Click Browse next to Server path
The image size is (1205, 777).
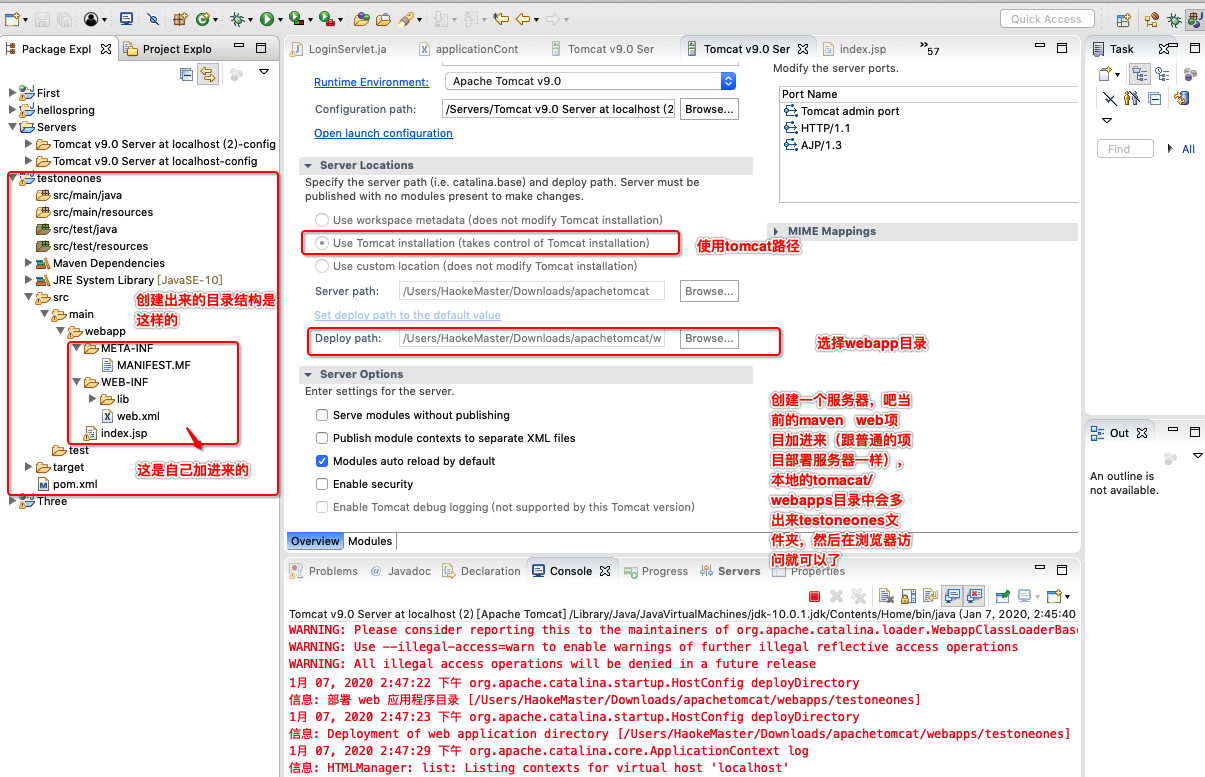point(709,291)
